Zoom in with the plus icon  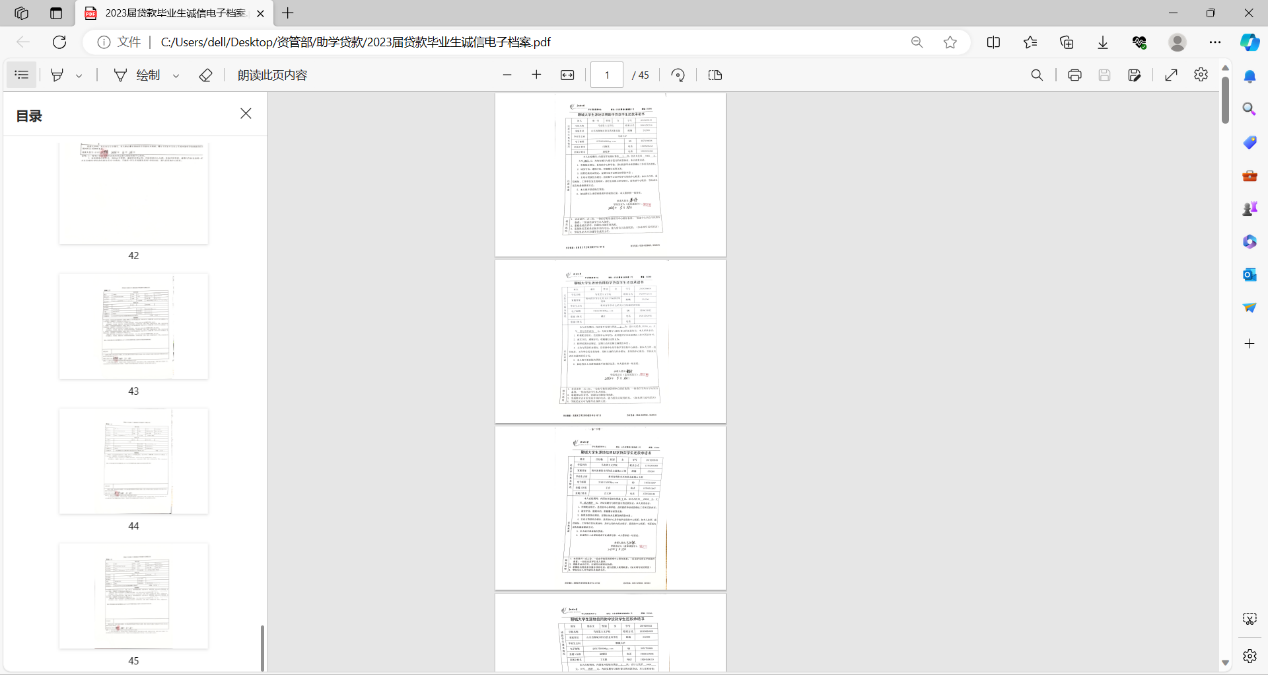[536, 75]
